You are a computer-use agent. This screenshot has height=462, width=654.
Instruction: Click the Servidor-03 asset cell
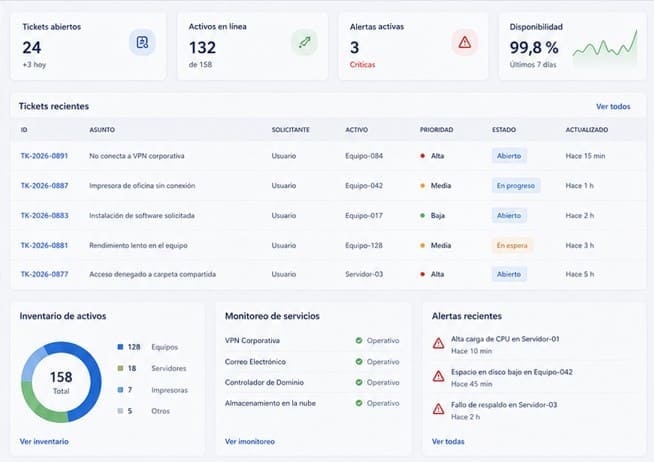click(364, 274)
